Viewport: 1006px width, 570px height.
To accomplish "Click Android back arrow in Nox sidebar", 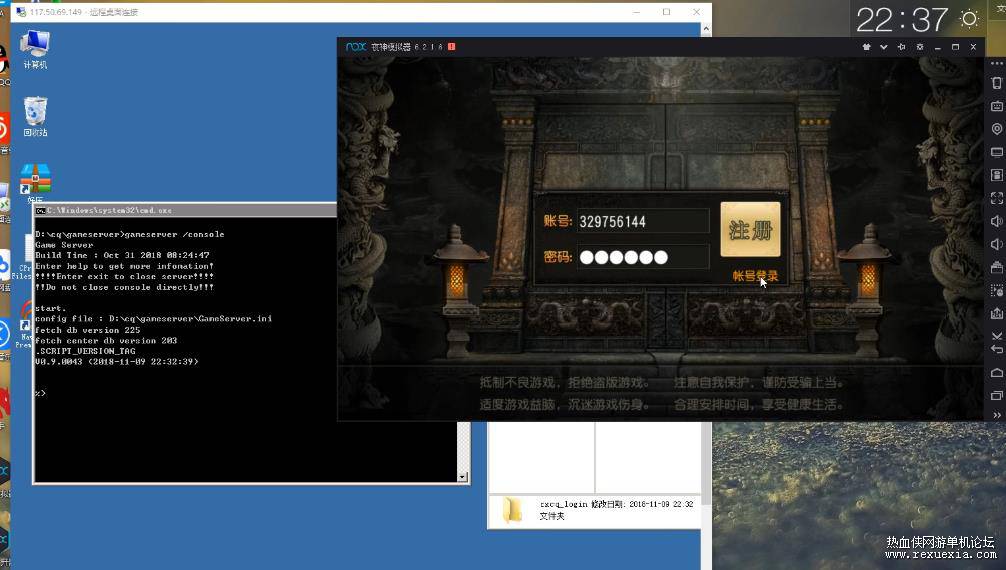I will pyautogui.click(x=996, y=350).
